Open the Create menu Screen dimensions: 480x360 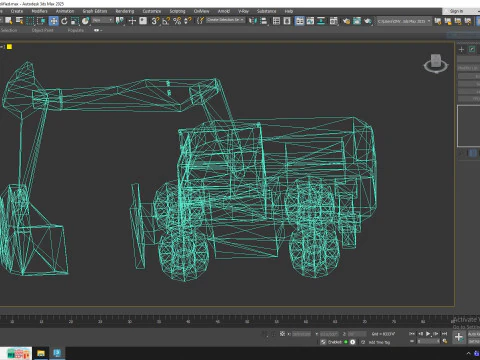coord(17,11)
